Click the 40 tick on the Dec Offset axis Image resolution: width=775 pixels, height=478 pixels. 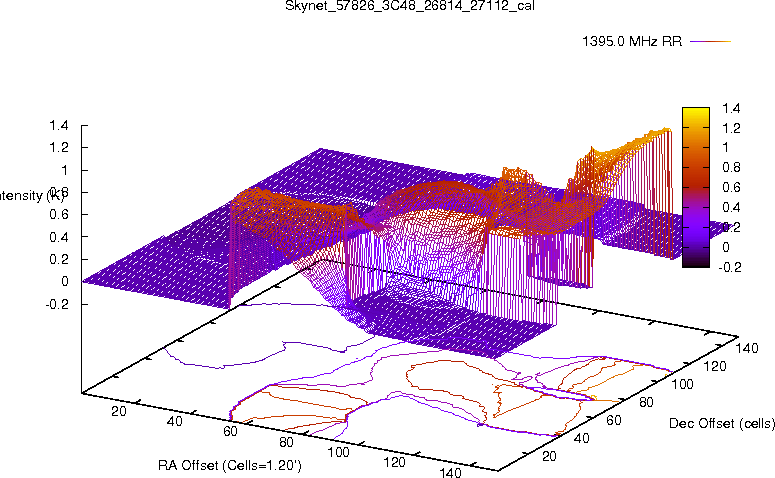coord(581,438)
